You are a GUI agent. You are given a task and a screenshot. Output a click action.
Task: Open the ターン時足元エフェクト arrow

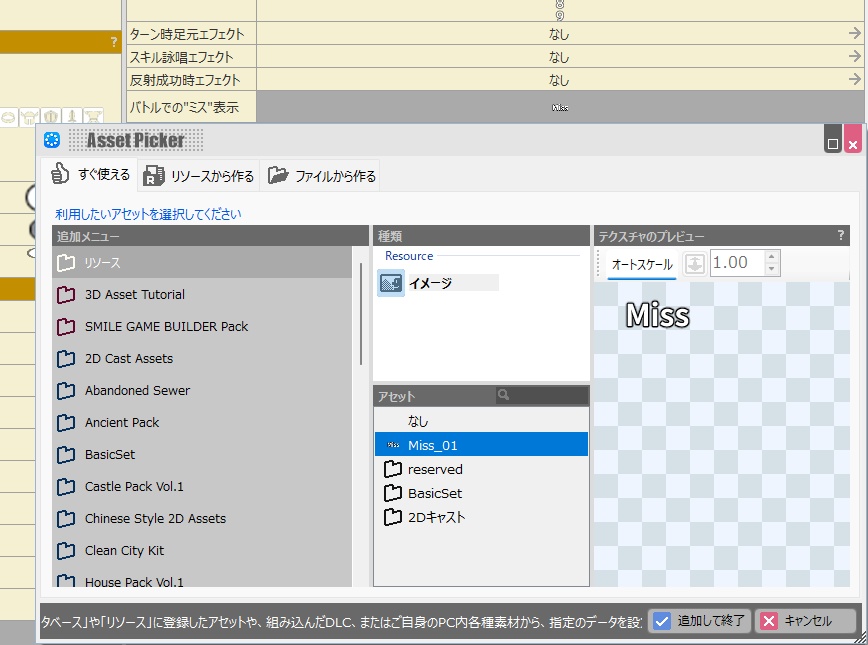pyautogui.click(x=855, y=34)
